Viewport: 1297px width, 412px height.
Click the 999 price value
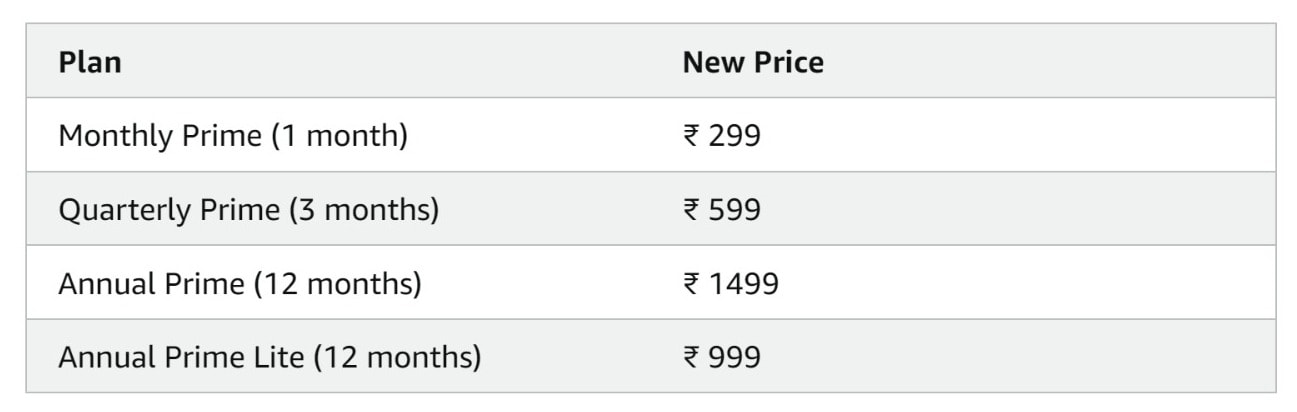point(735,357)
